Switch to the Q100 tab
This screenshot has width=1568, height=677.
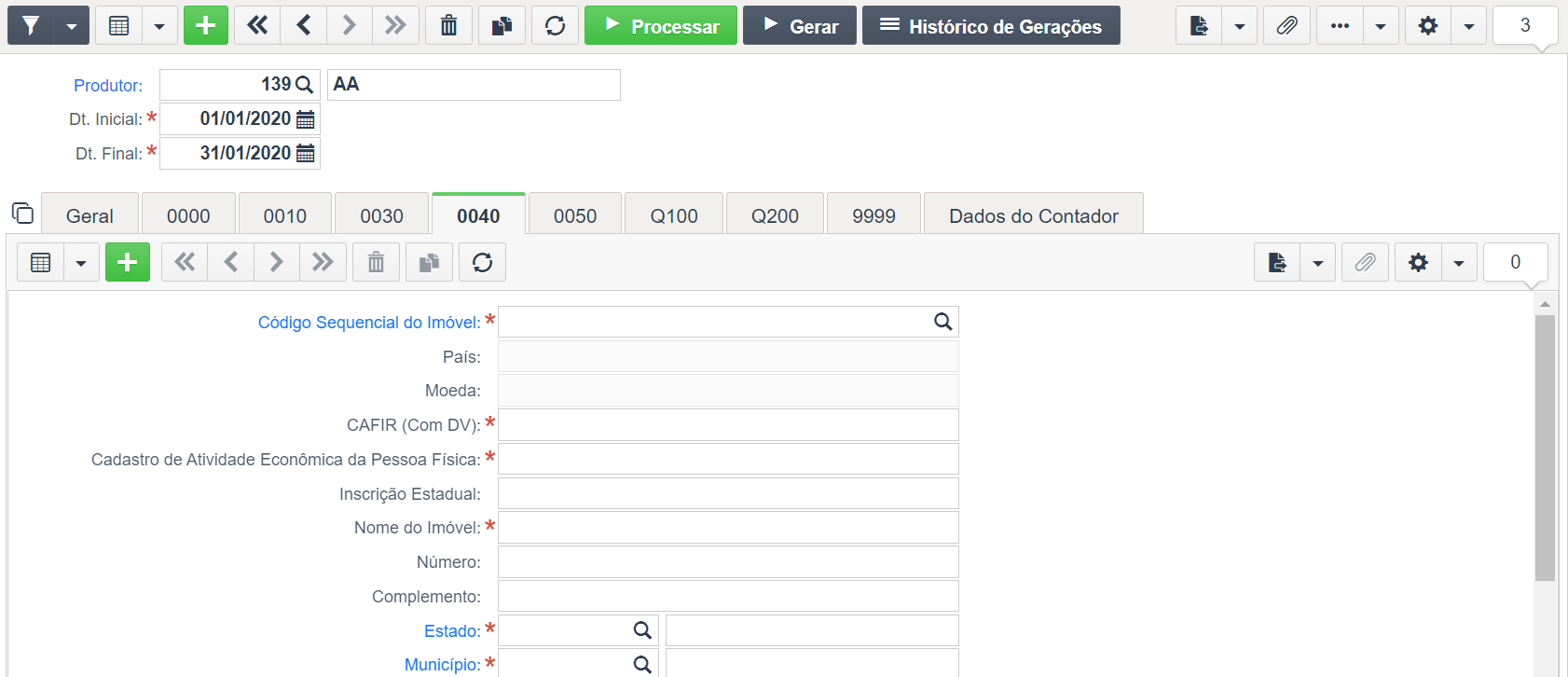(x=674, y=215)
